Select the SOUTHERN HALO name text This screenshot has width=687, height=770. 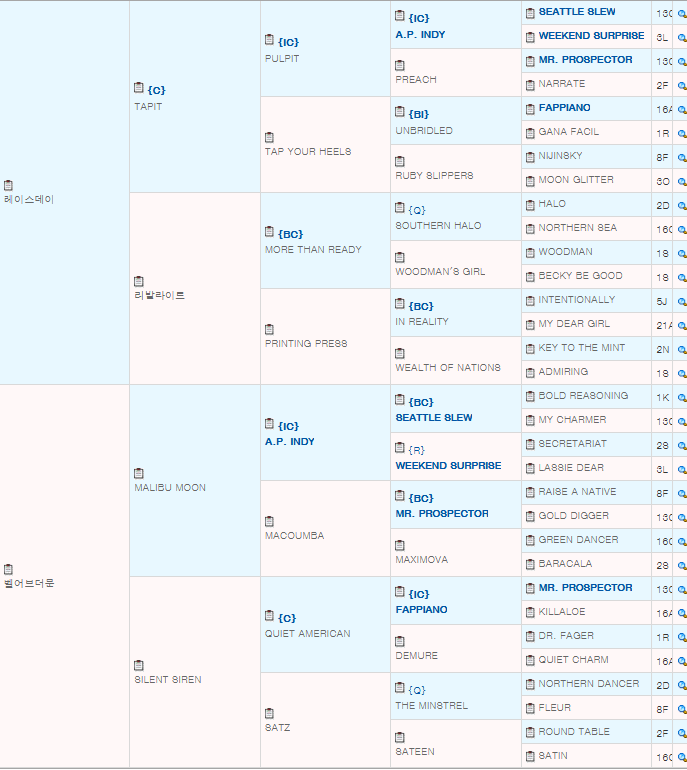(x=438, y=226)
